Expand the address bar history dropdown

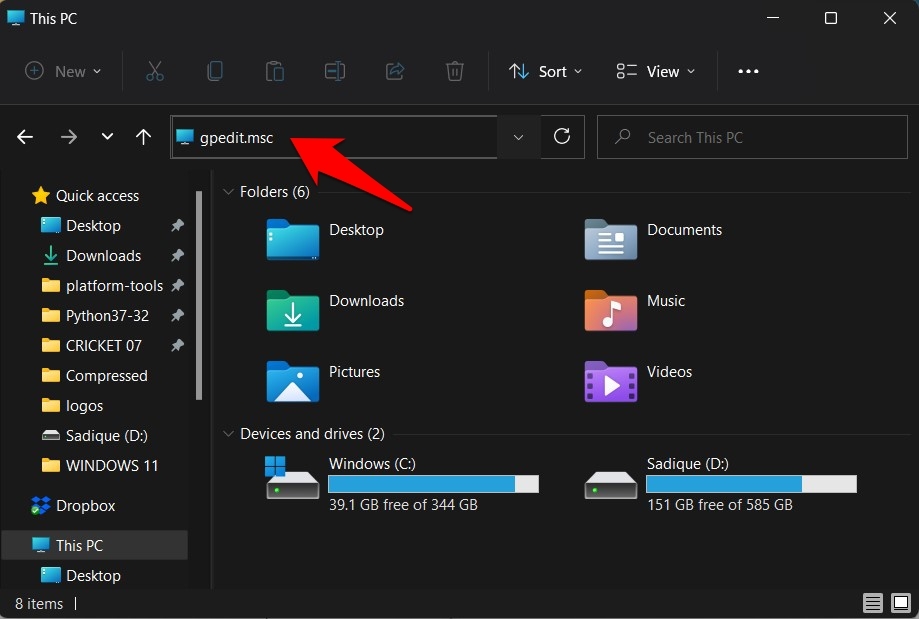[x=518, y=137]
